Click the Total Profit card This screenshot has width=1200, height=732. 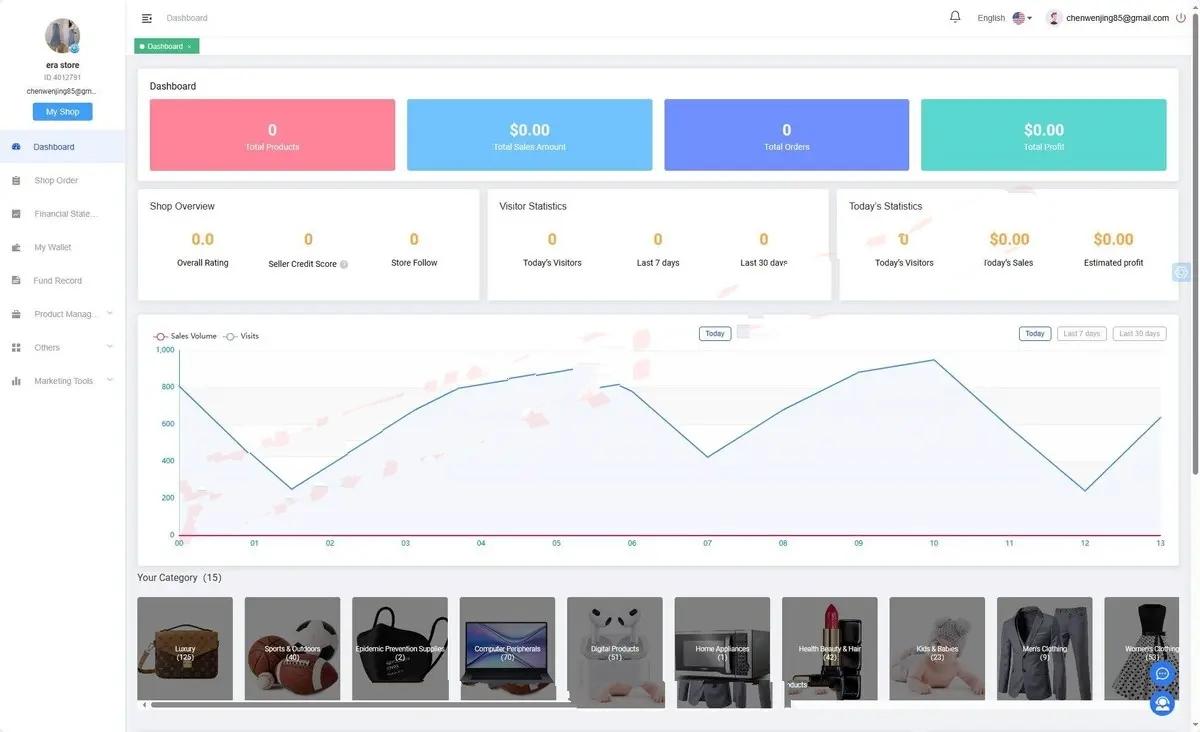(1043, 135)
